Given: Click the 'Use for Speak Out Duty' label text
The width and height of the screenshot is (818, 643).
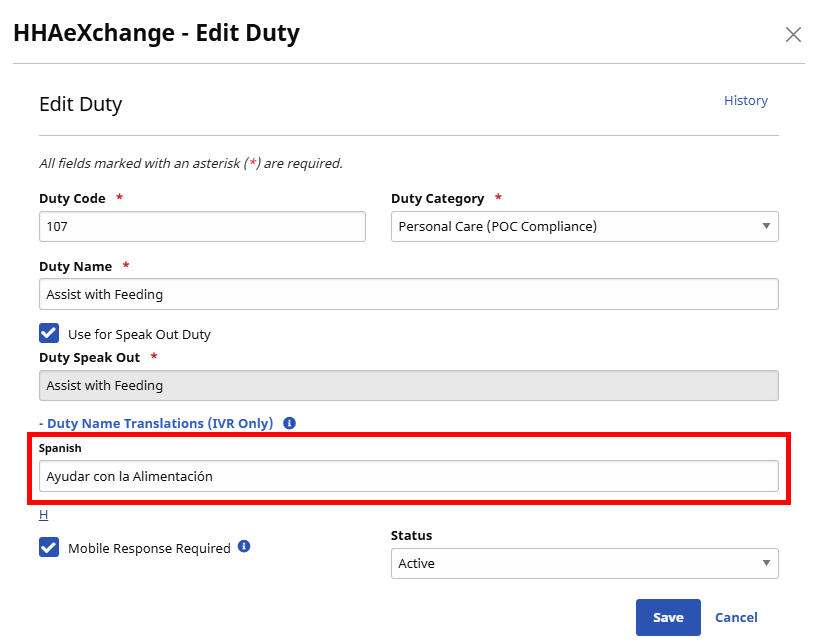Looking at the screenshot, I should tap(139, 334).
